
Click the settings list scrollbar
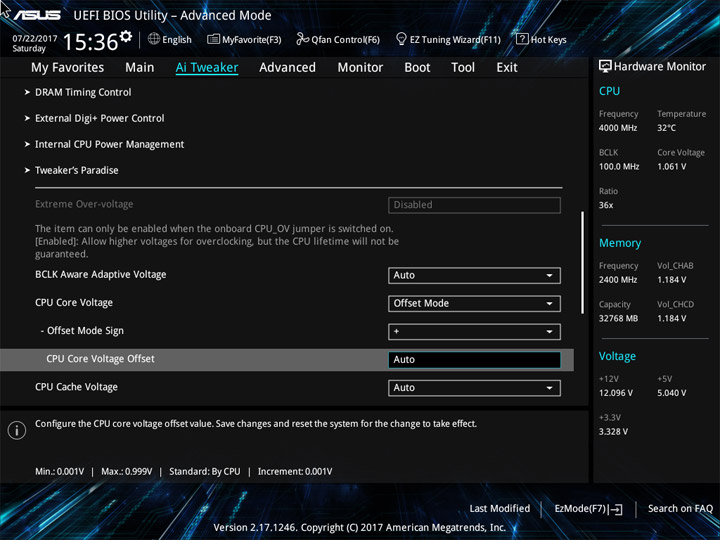582,263
